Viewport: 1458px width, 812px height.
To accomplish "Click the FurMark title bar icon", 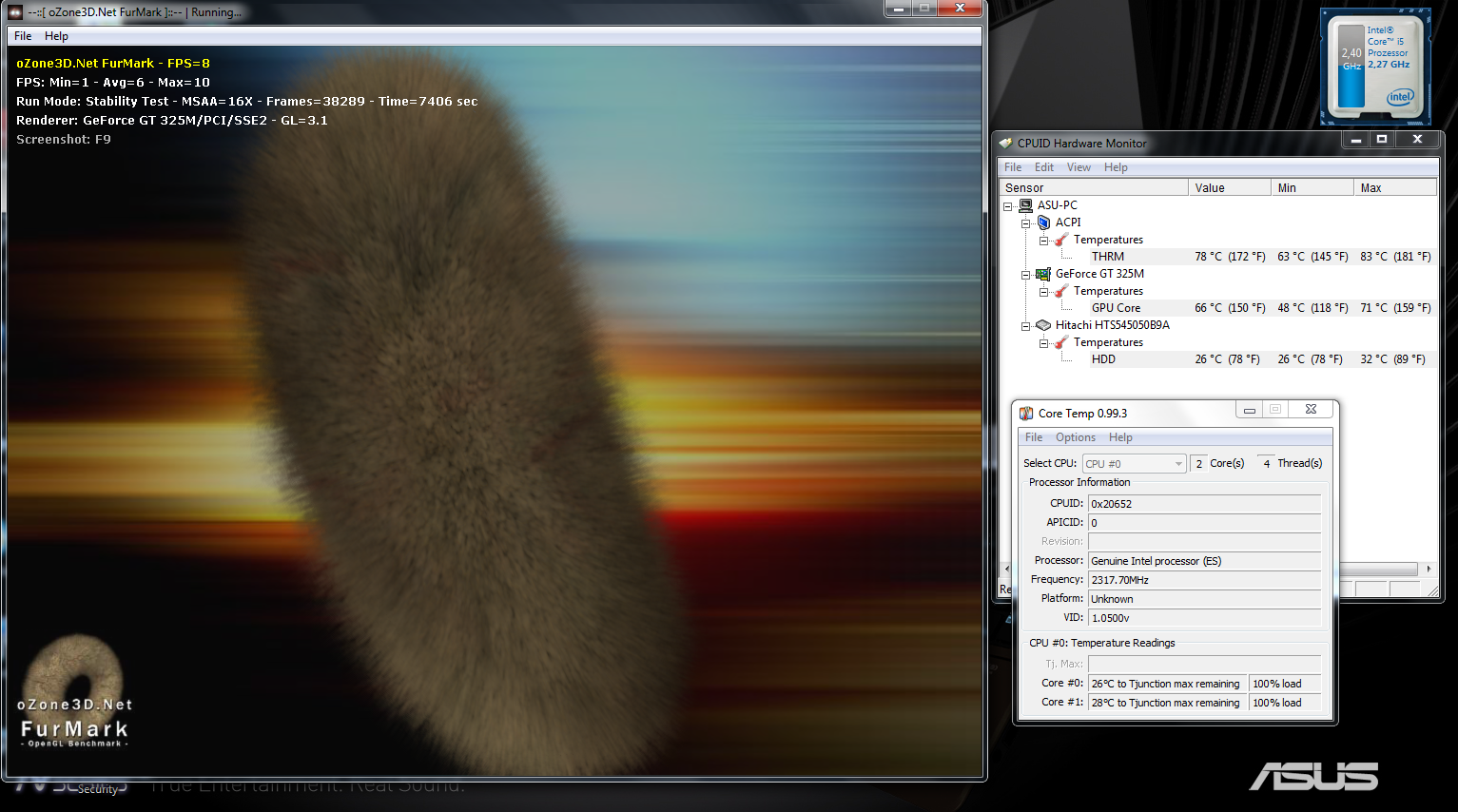I will pyautogui.click(x=15, y=12).
